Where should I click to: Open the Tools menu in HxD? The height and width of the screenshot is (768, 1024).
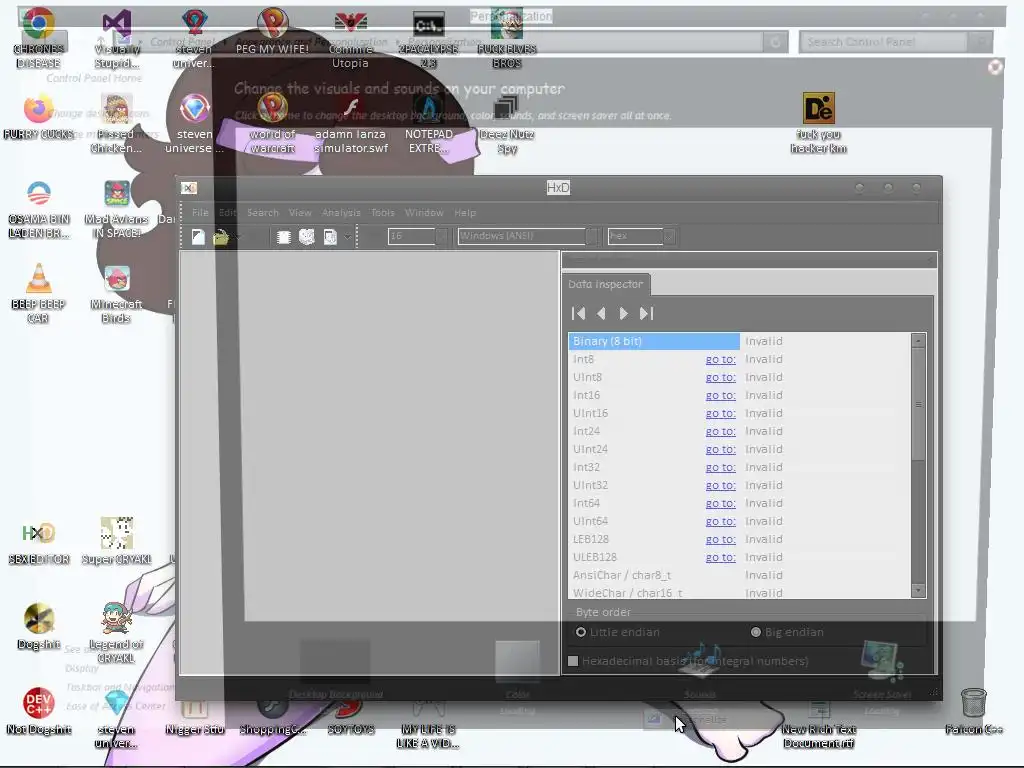[x=383, y=213]
